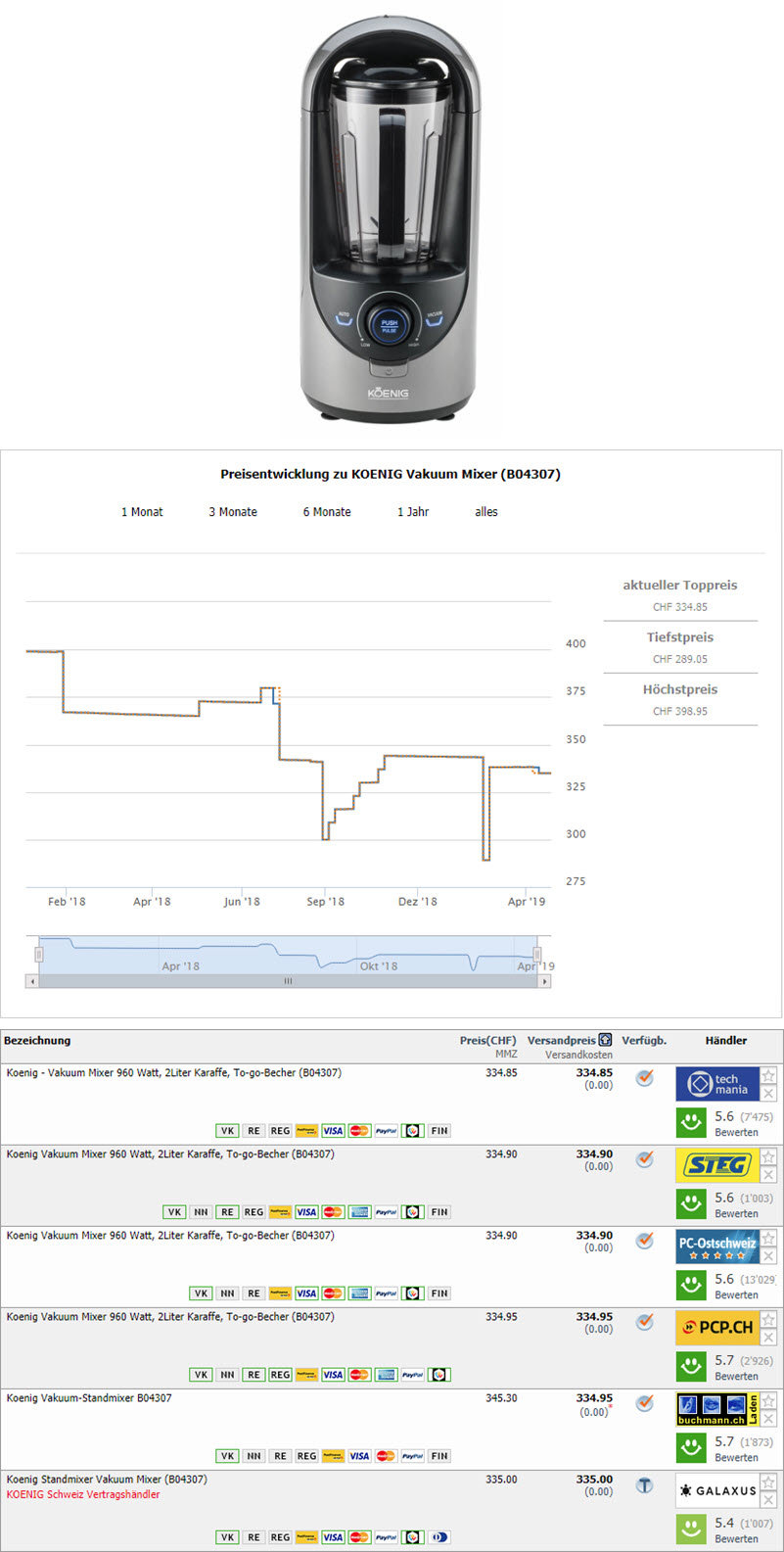Screen dimensions: 784x1552
Task: Click the availability checkmark in STEG row
Action: click(x=644, y=1159)
